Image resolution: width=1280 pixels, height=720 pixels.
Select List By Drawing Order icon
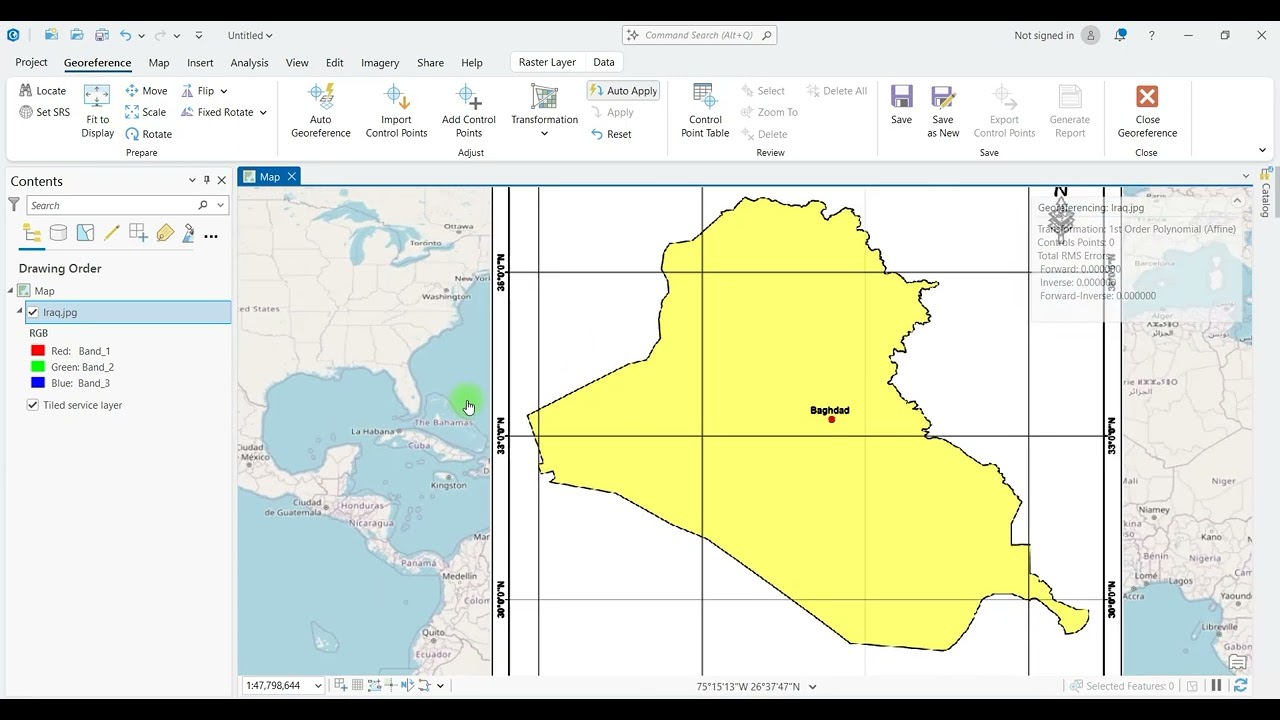point(32,234)
